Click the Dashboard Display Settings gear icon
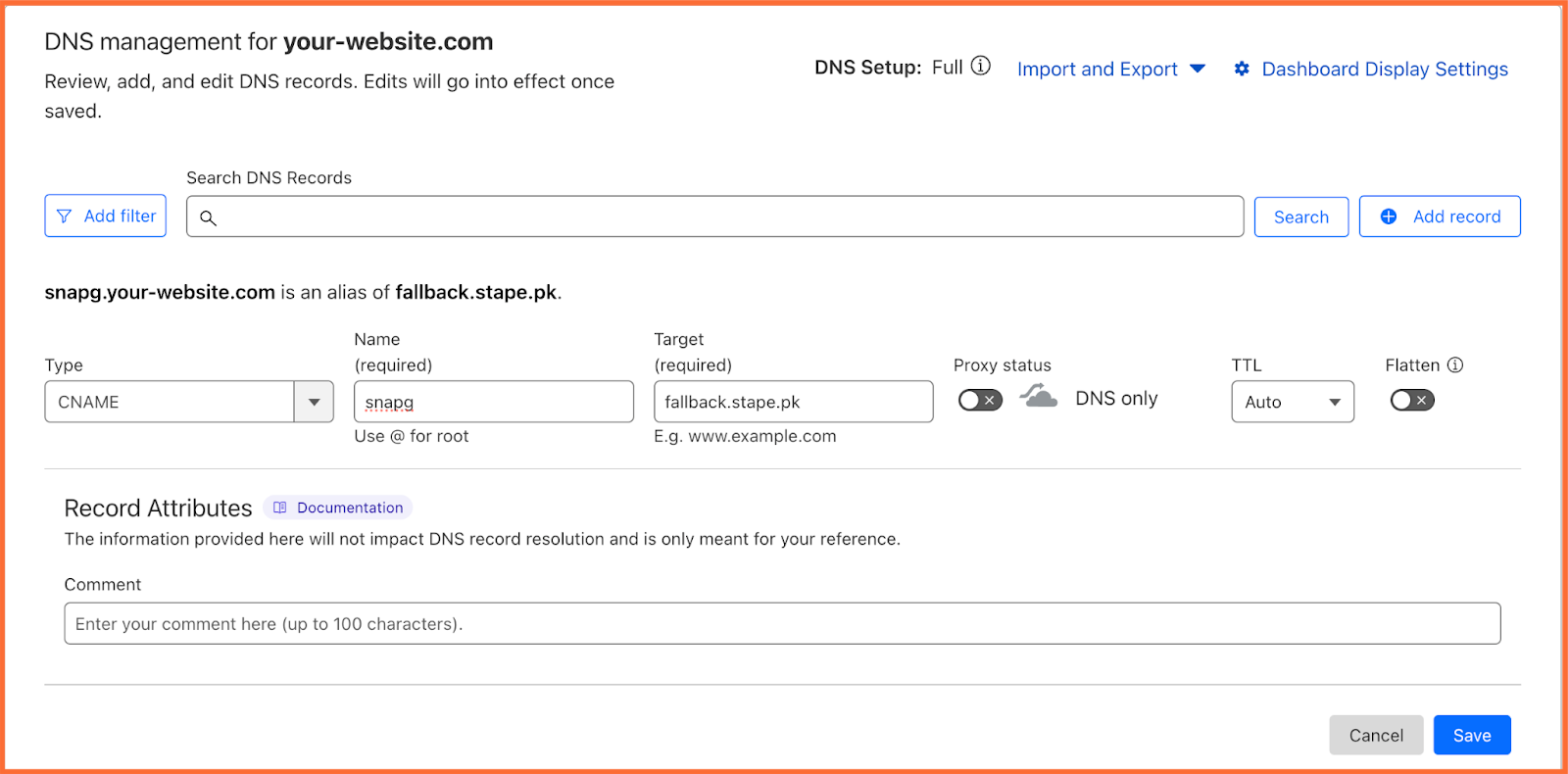 pos(1242,69)
